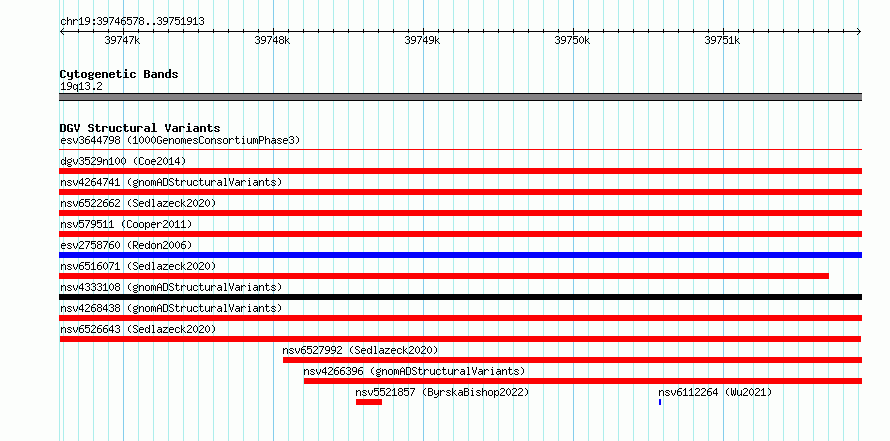890x441 pixels.
Task: Click nsv4333108 (gnomADStructuralVariants) text label
Action: point(171,287)
